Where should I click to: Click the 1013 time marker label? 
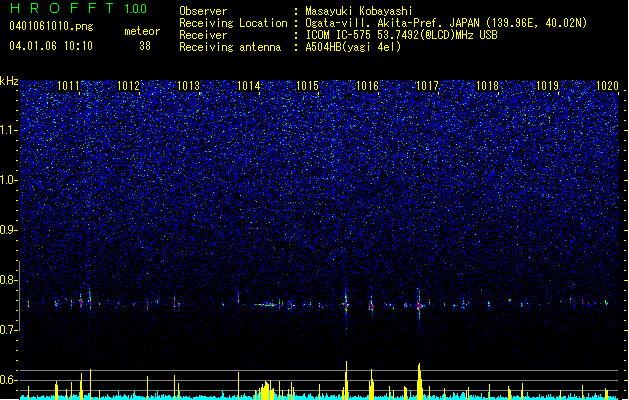pos(189,85)
